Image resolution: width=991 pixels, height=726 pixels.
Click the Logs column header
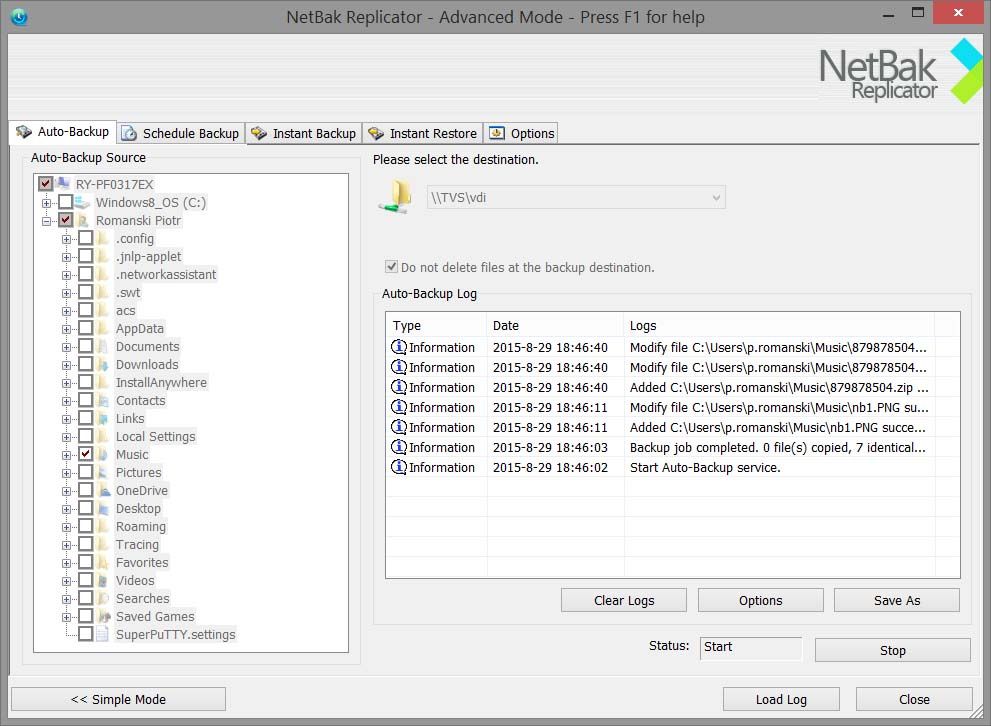click(779, 325)
